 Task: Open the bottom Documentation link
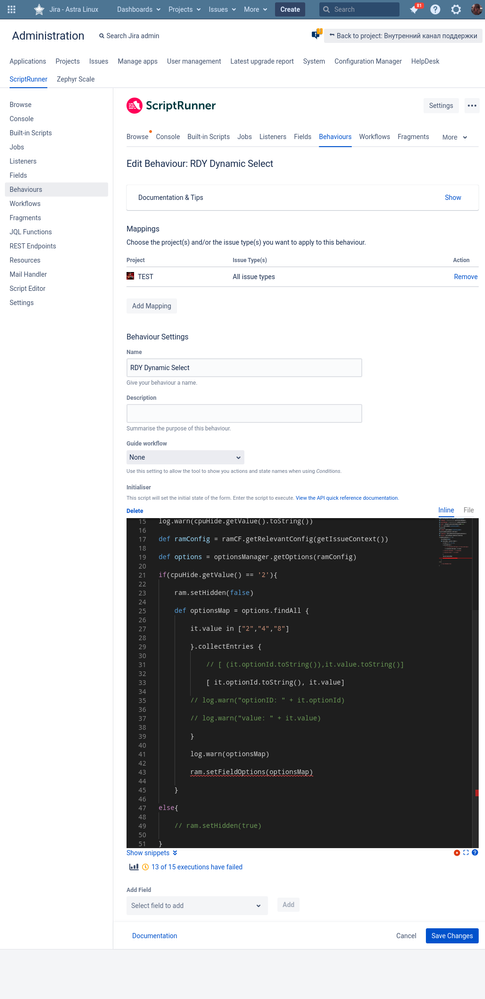coord(154,936)
